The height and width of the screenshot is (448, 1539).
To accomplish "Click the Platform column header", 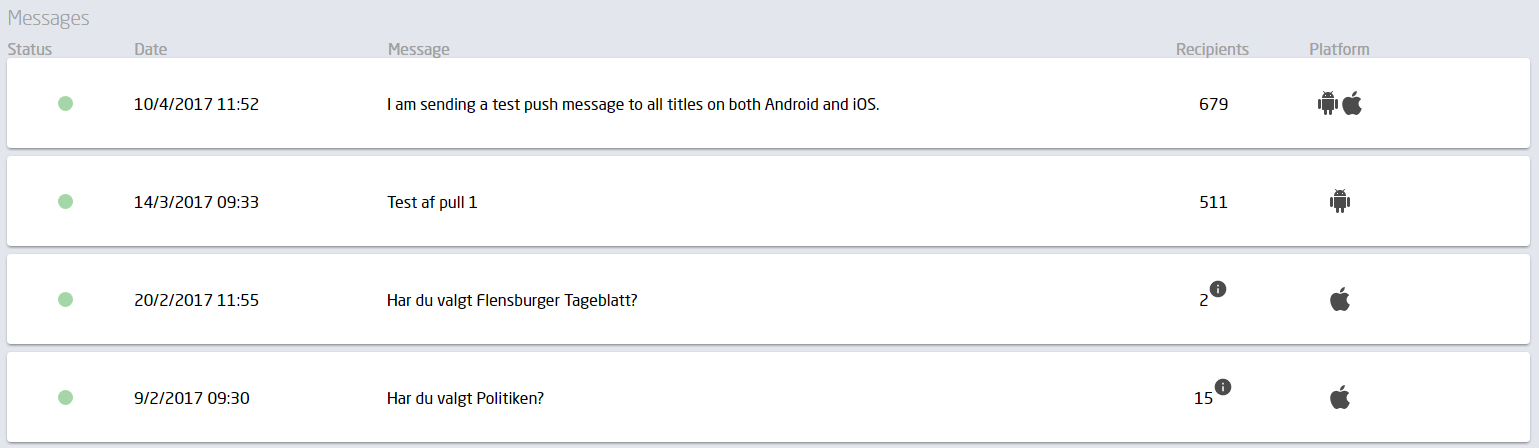I will [1339, 49].
